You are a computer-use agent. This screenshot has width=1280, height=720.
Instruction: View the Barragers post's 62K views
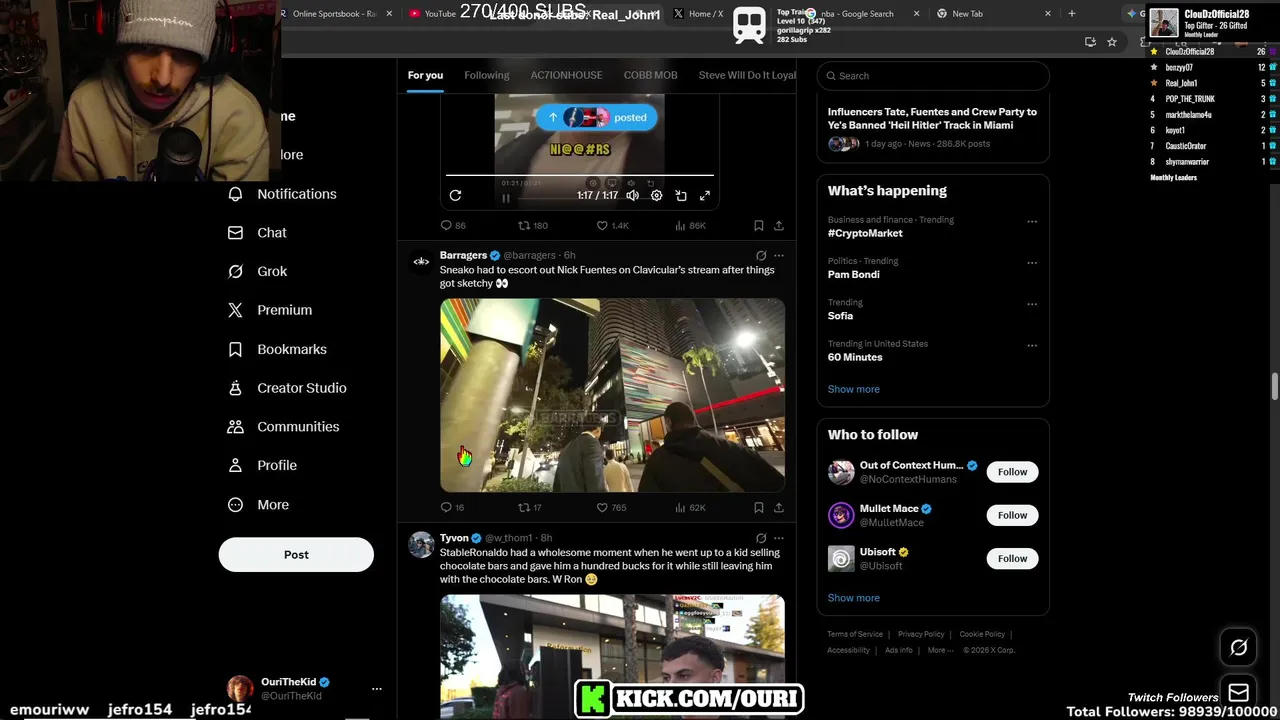[x=691, y=508]
